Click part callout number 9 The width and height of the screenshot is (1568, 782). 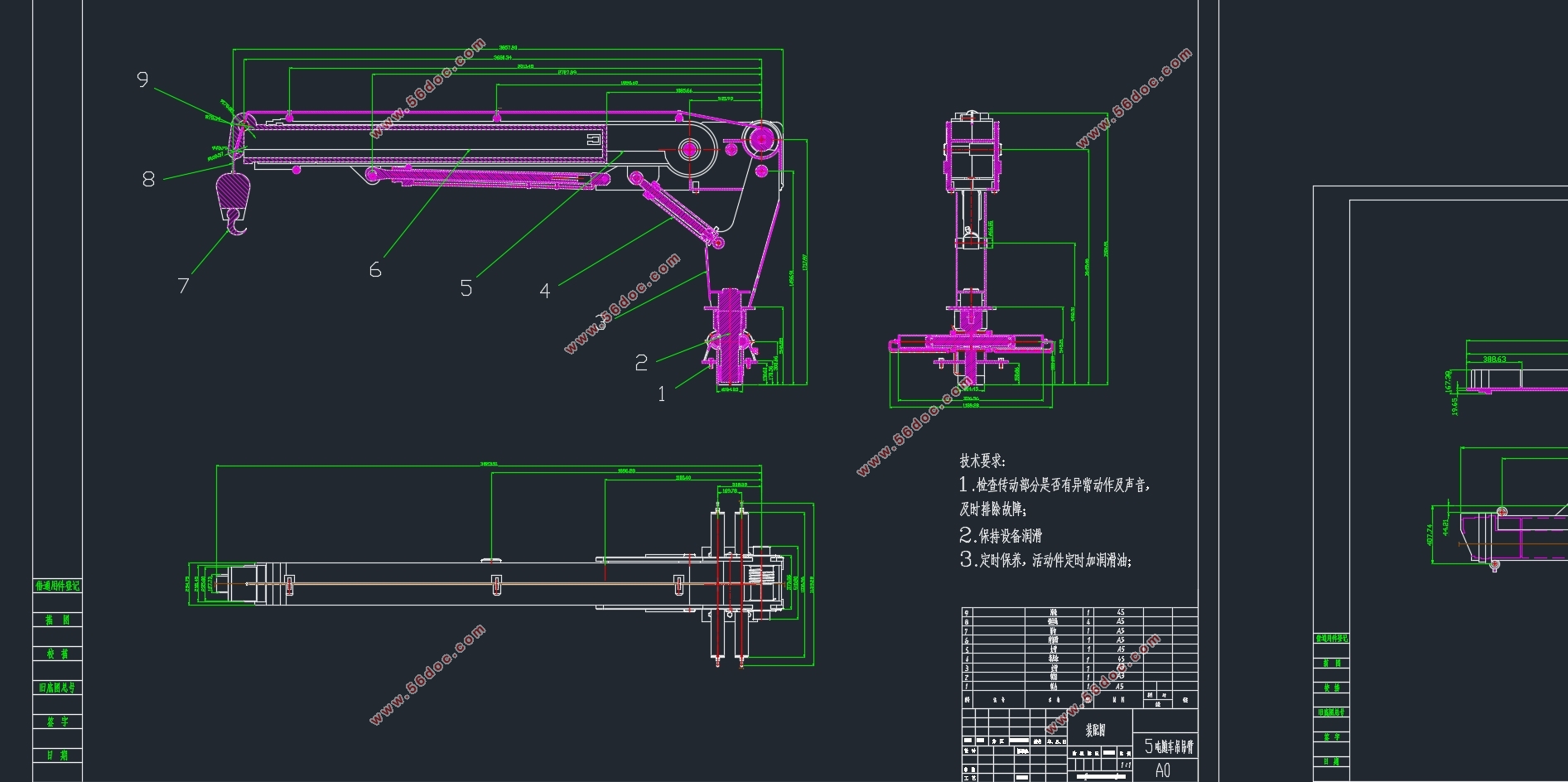pyautogui.click(x=142, y=80)
